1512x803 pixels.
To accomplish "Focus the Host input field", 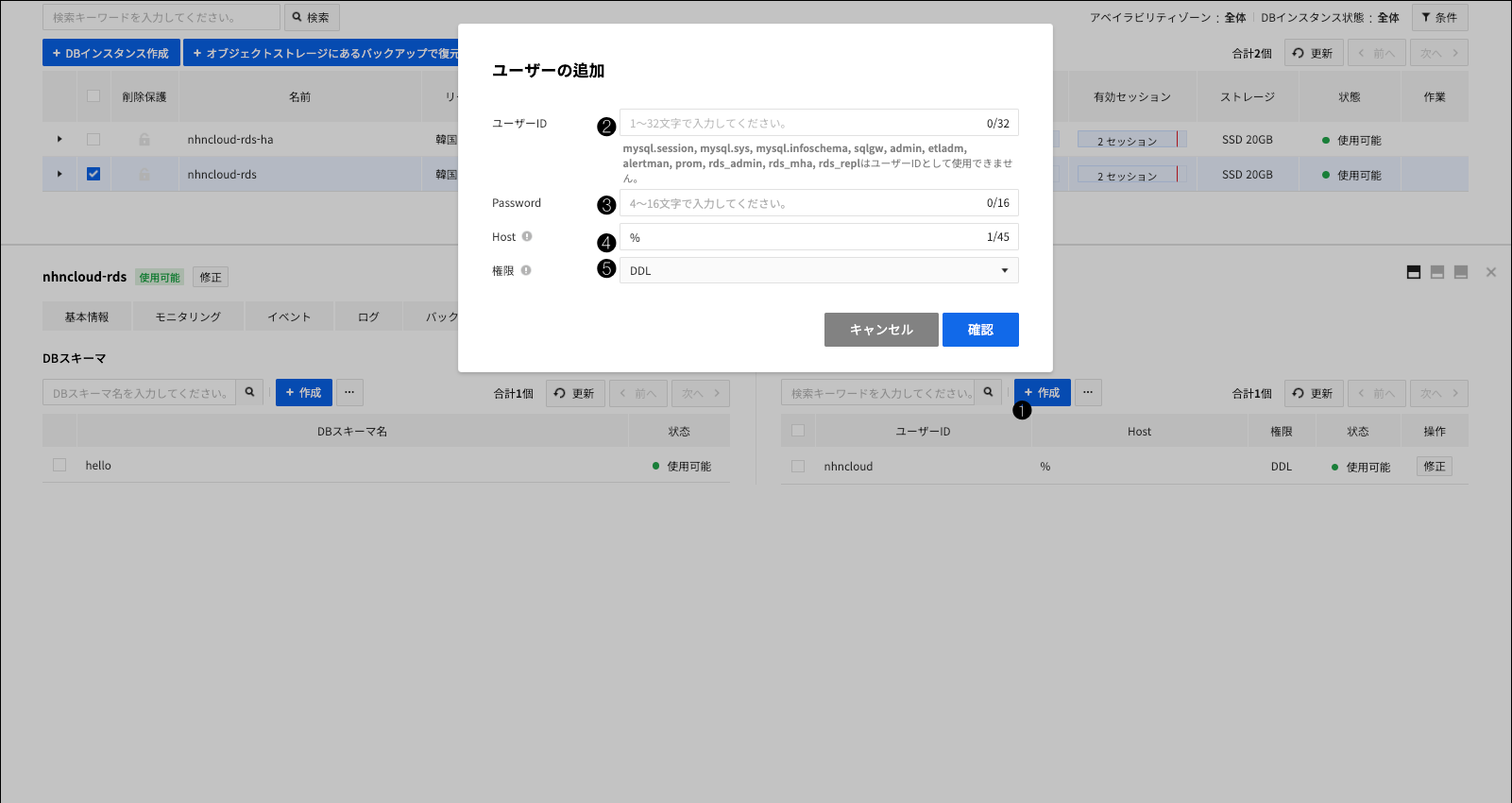I will click(x=819, y=237).
